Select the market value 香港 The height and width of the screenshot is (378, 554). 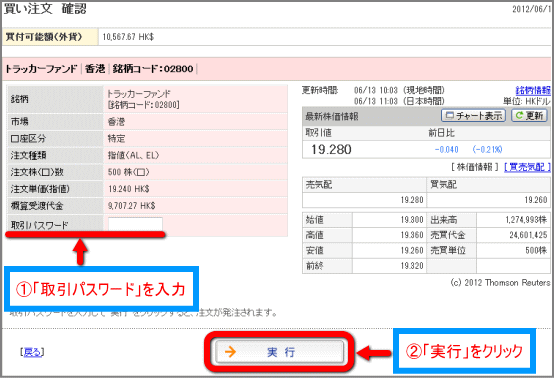click(x=116, y=122)
